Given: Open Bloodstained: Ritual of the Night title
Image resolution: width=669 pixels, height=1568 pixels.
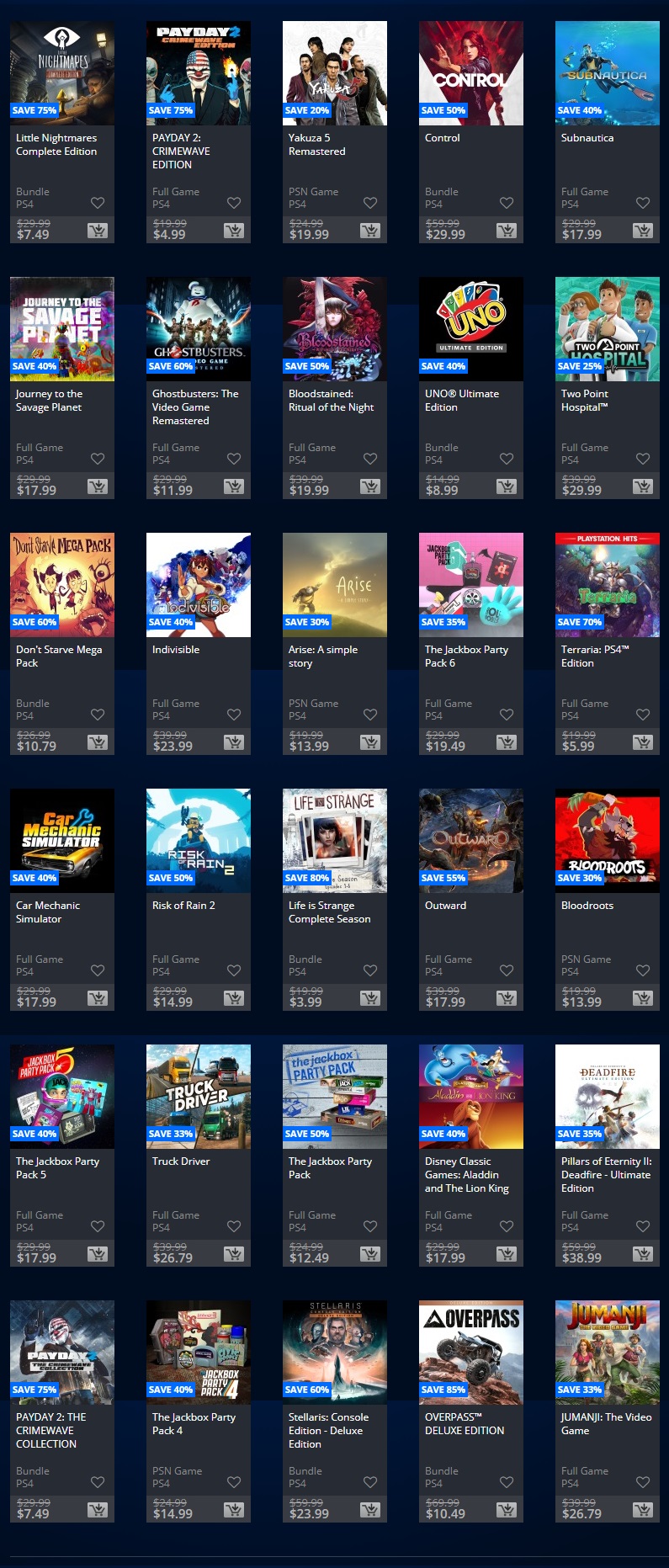Looking at the screenshot, I should (x=332, y=401).
